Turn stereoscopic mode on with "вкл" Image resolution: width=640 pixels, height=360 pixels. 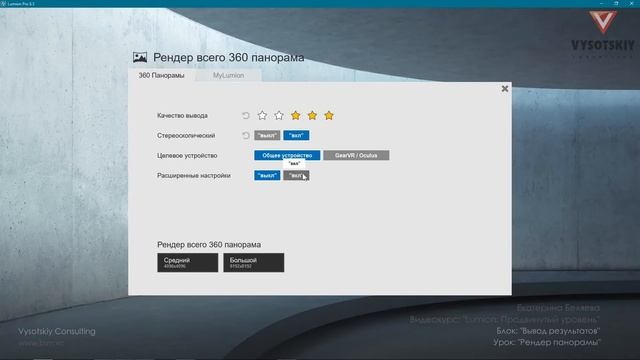click(296, 136)
